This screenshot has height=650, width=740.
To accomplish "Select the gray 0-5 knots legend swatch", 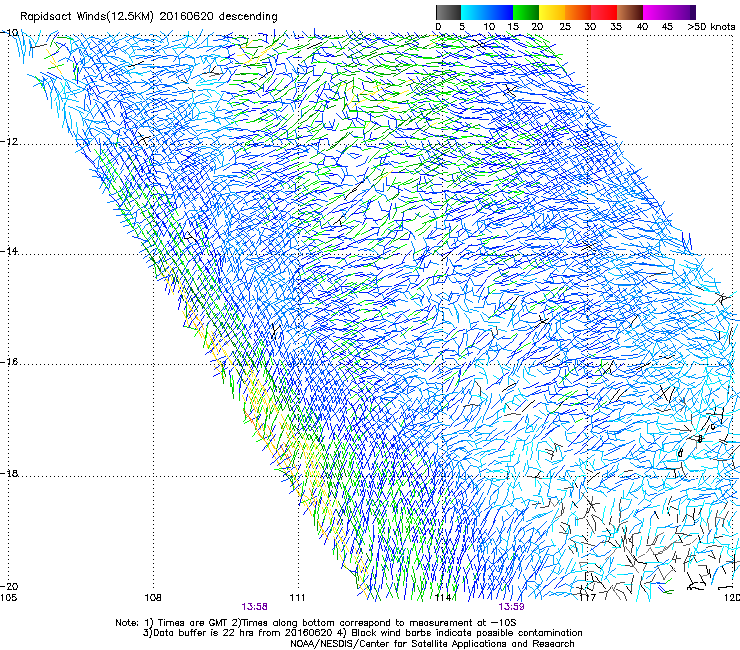I will (x=449, y=12).
